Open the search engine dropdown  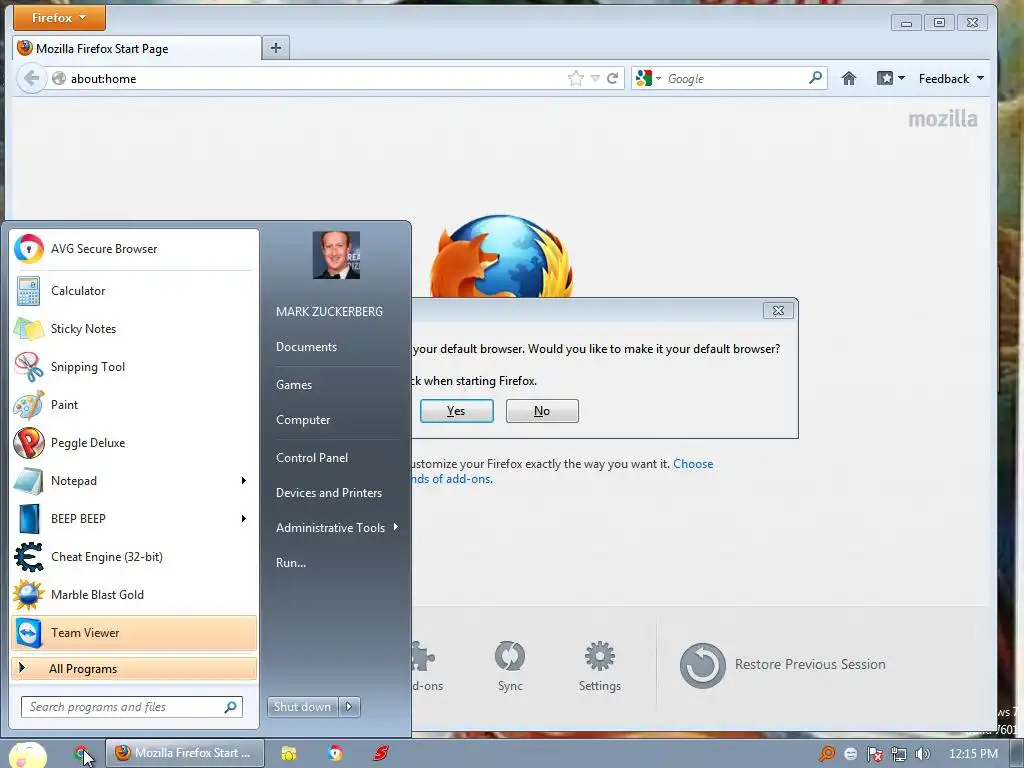648,78
